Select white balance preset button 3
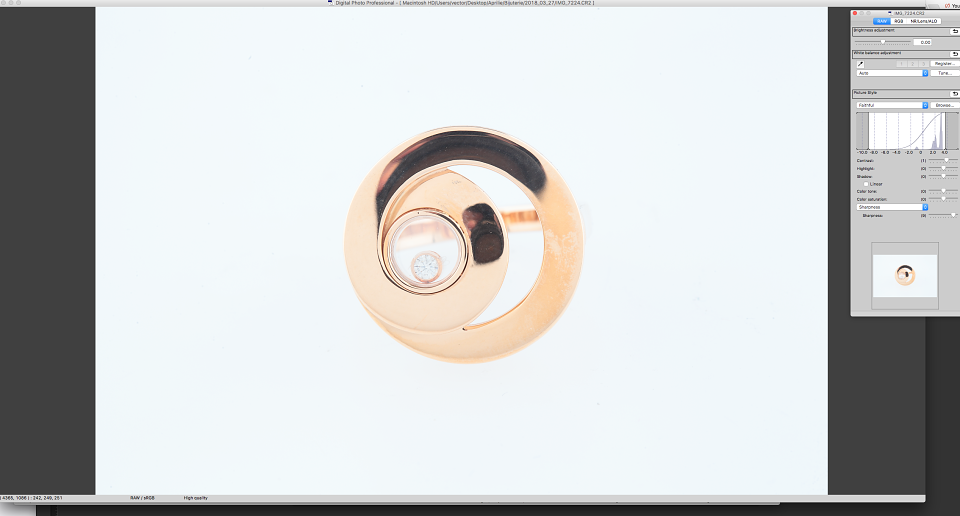The height and width of the screenshot is (516, 960). pos(923,64)
